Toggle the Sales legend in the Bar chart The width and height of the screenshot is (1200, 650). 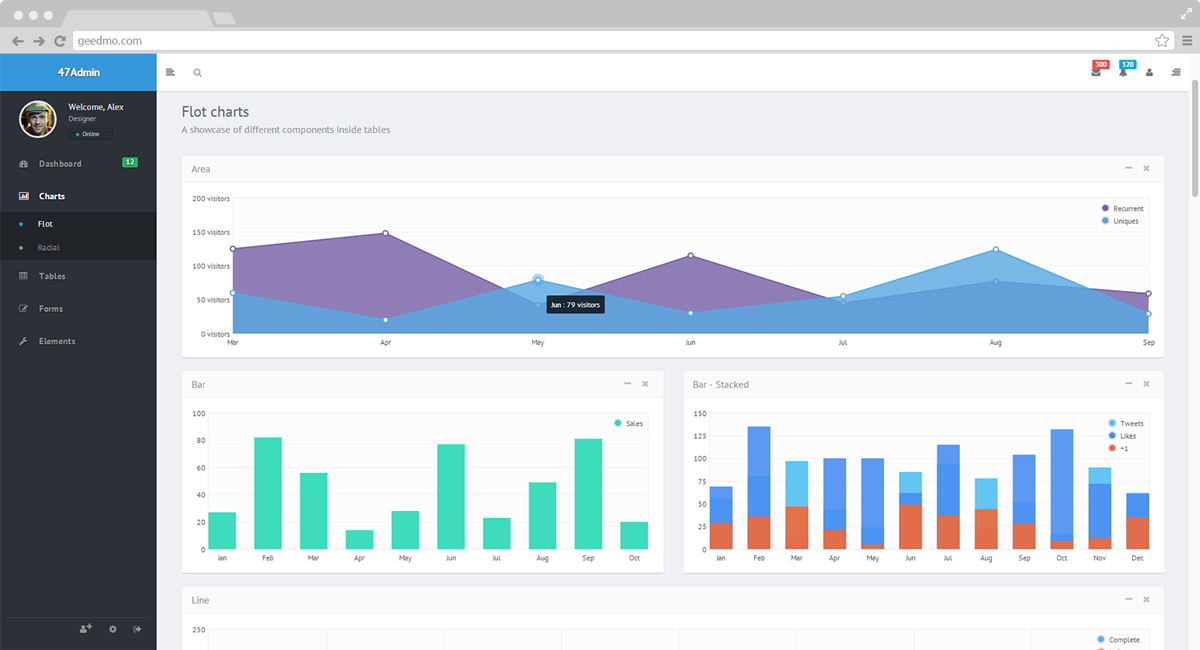[x=627, y=423]
